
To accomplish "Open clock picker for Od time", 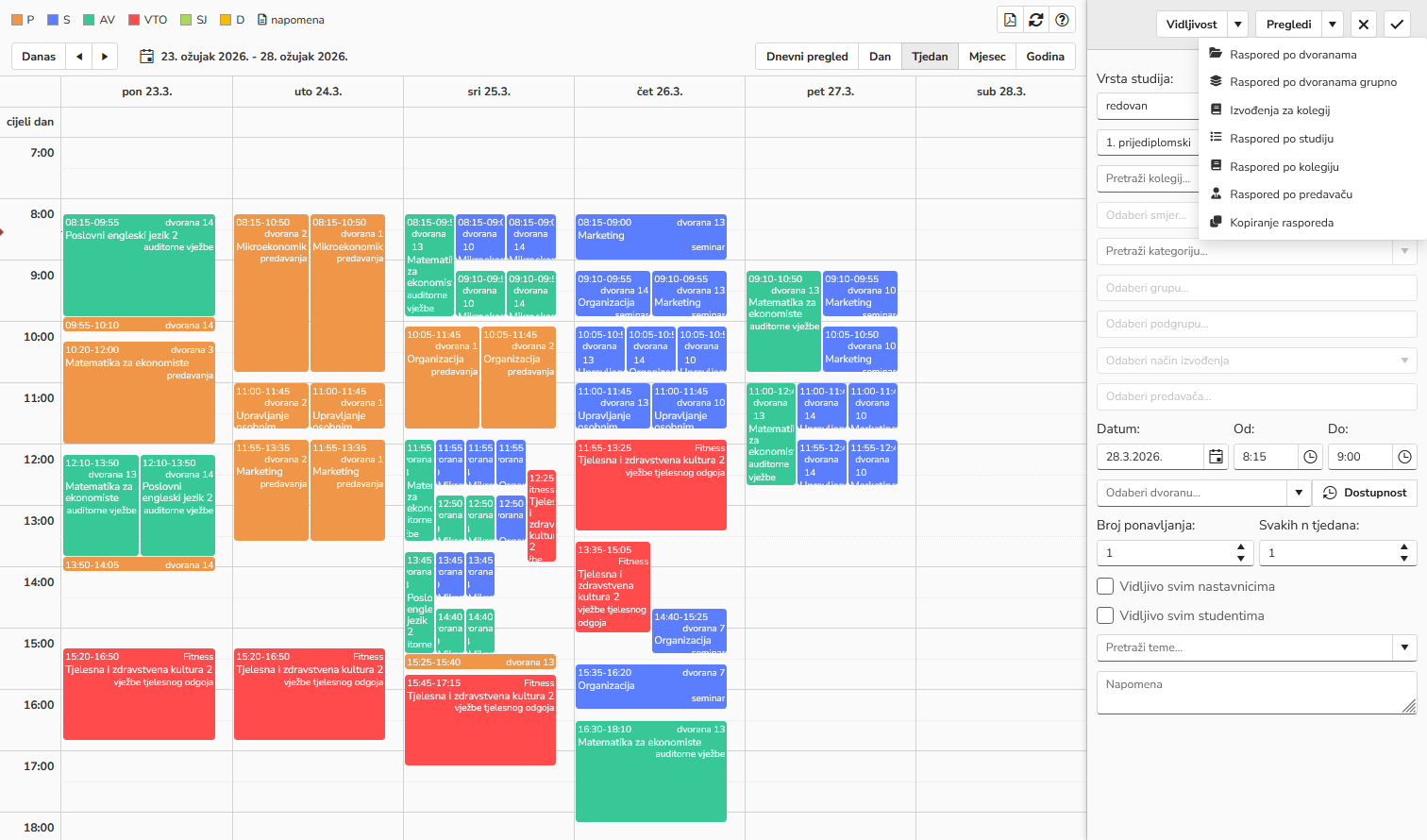I will click(x=1310, y=457).
